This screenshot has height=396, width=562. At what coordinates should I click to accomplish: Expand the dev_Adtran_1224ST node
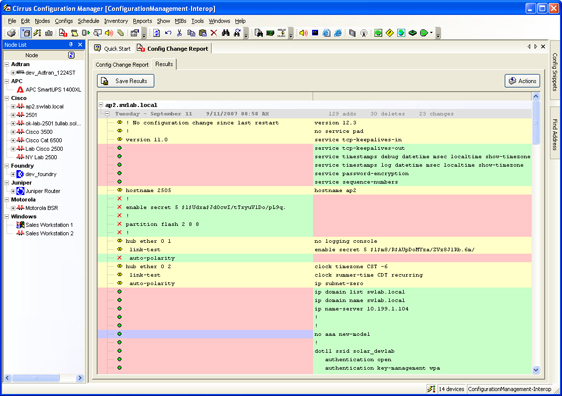[13, 73]
